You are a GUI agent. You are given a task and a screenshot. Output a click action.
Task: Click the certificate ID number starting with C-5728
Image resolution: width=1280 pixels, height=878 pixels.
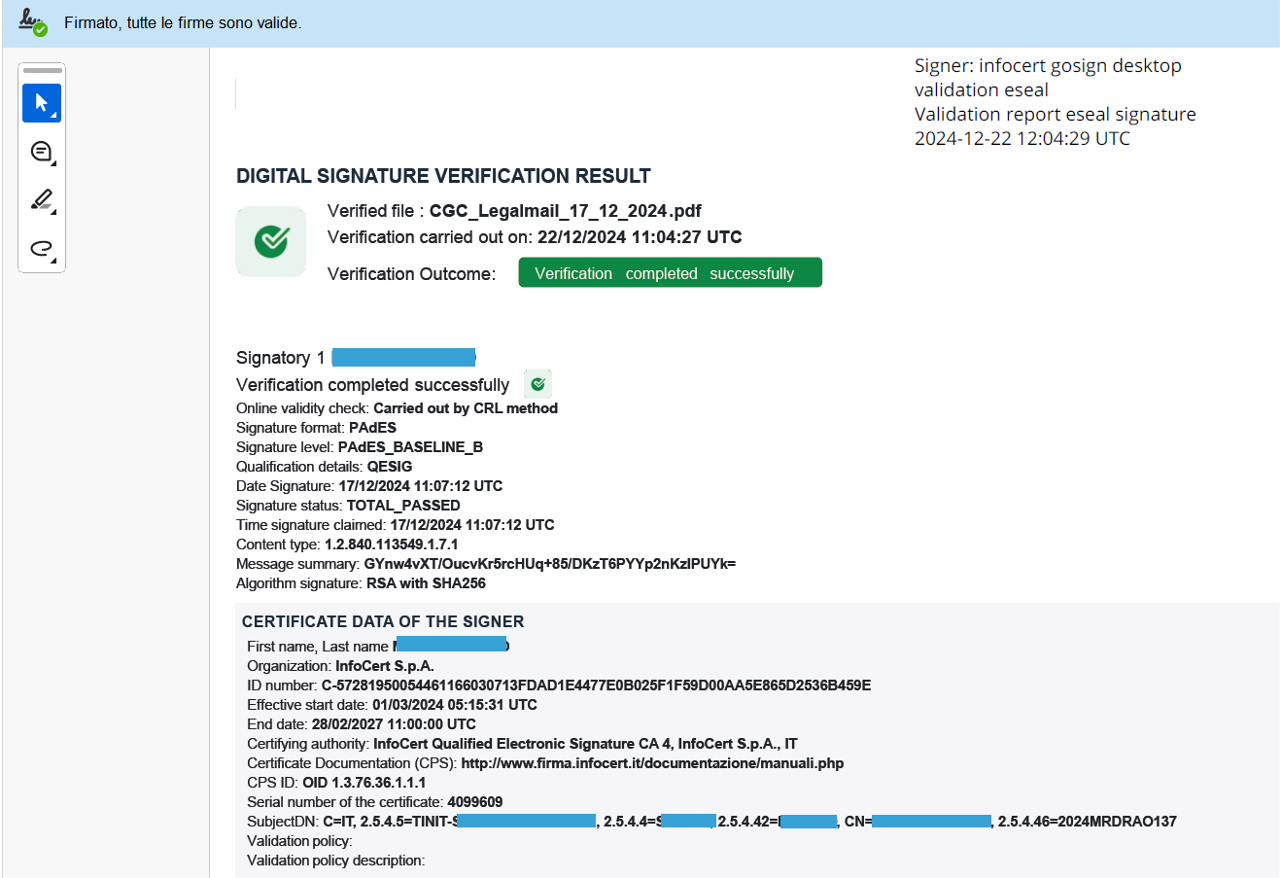596,685
